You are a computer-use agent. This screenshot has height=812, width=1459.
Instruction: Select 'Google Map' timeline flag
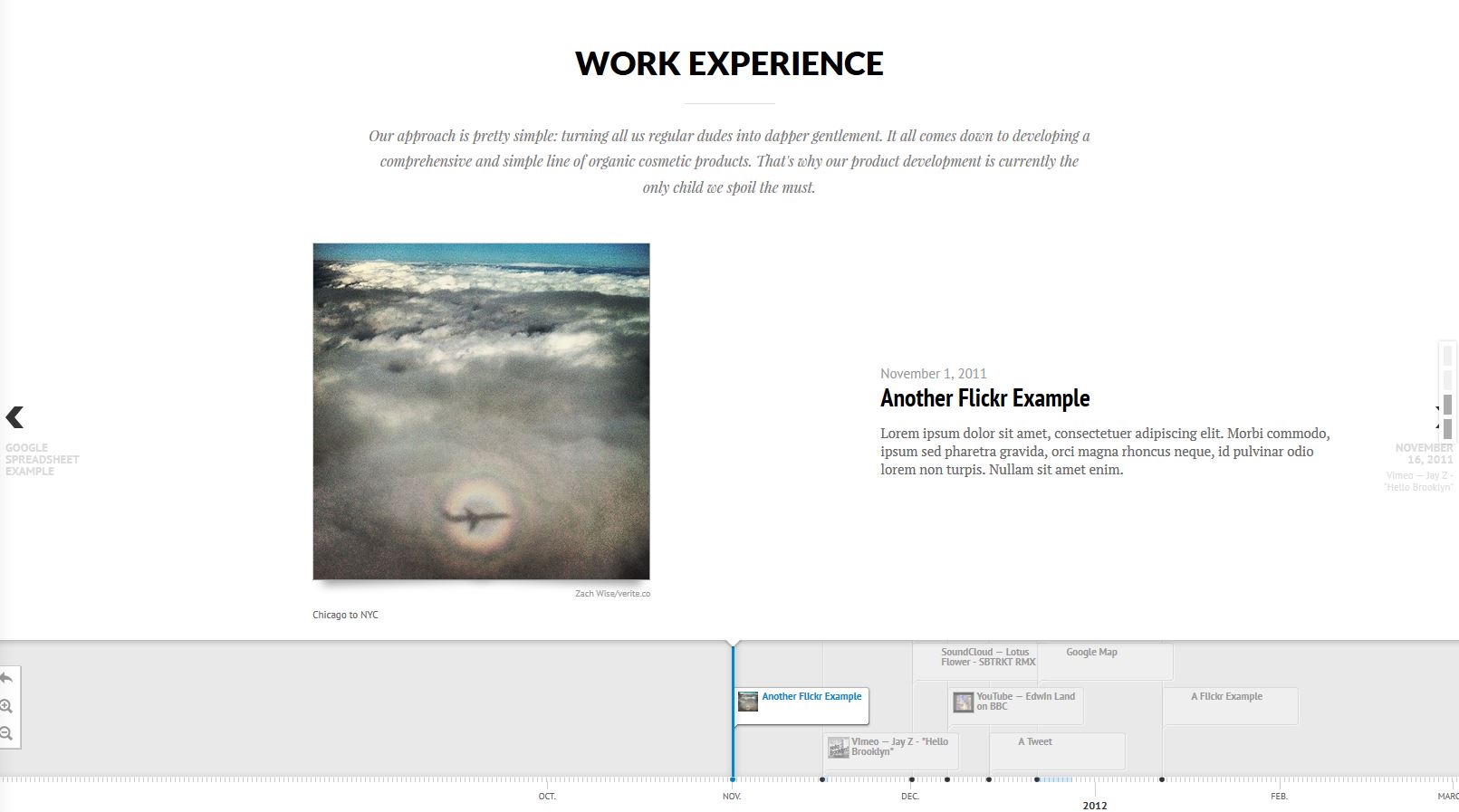[1105, 661]
